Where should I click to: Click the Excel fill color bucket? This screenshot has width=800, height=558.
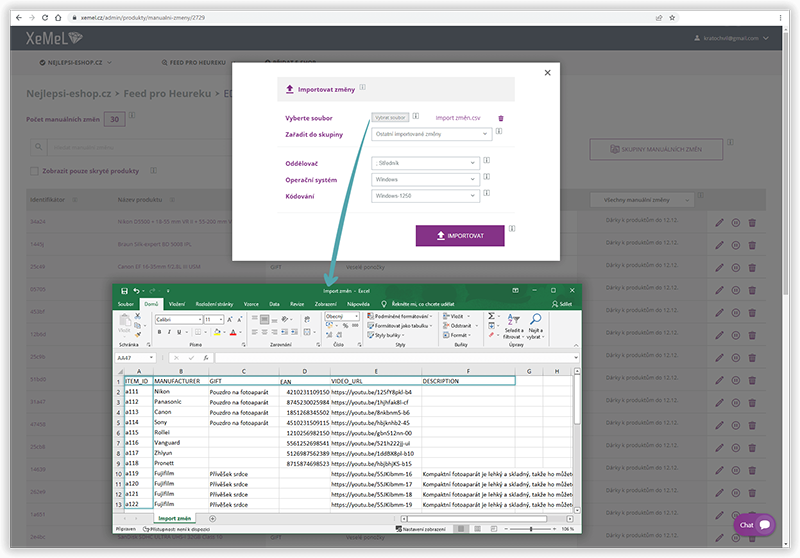coord(217,332)
